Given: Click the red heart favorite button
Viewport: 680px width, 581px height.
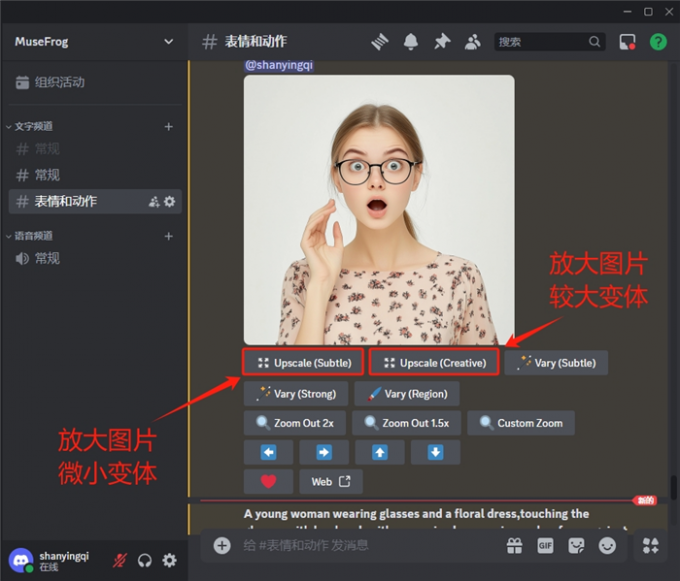Looking at the screenshot, I should click(x=268, y=482).
